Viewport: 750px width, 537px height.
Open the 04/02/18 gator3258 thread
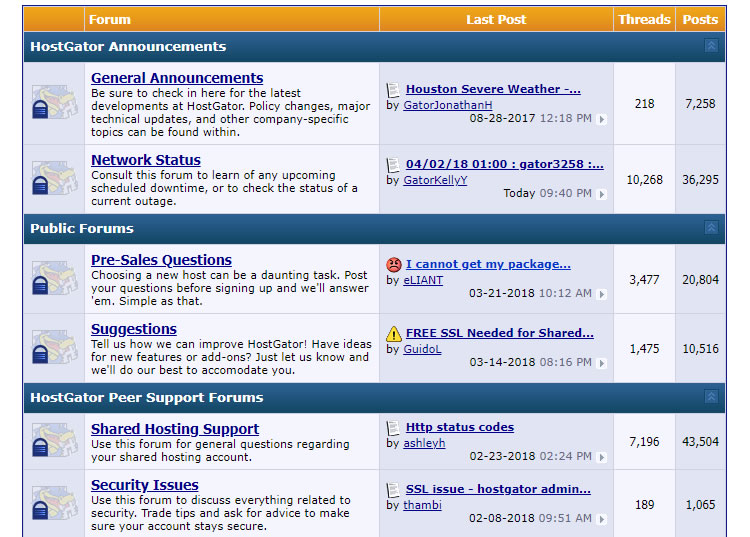[x=505, y=164]
